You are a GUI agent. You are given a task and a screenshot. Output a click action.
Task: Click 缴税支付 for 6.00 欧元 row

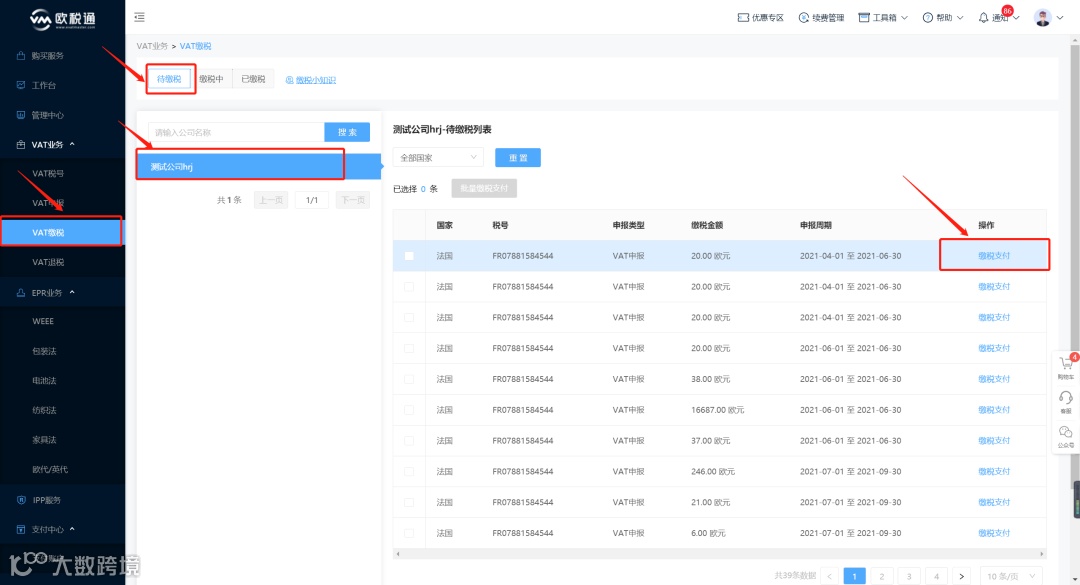[x=994, y=533]
